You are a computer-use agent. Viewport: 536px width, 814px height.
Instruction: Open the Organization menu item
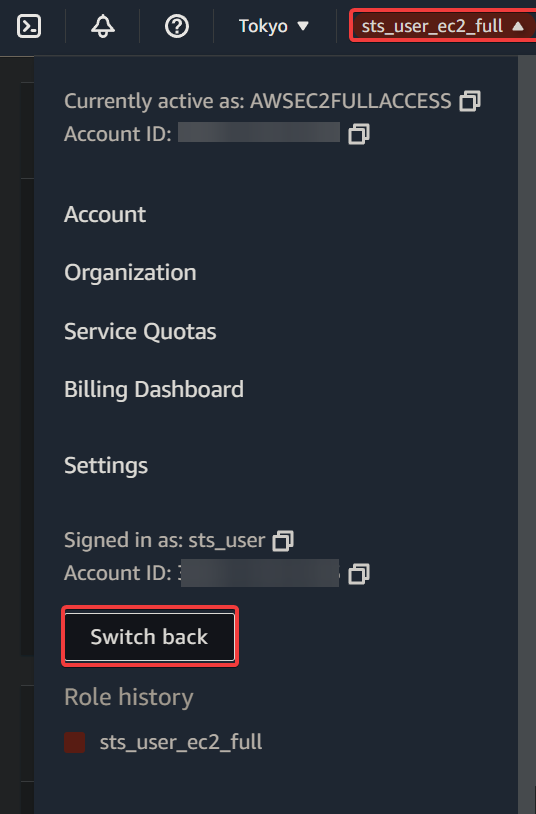[x=130, y=273]
